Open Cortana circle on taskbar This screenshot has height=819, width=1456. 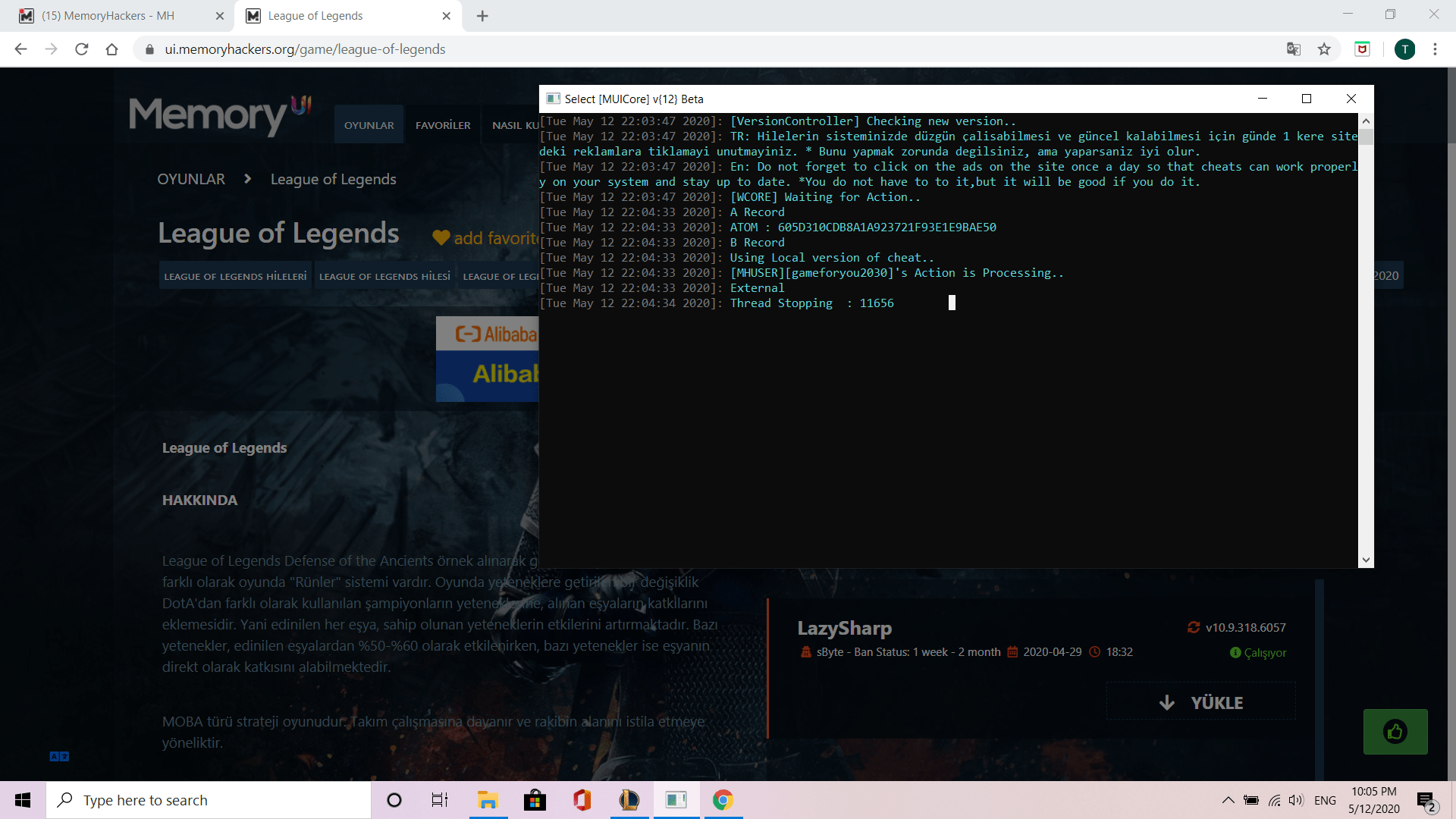394,800
